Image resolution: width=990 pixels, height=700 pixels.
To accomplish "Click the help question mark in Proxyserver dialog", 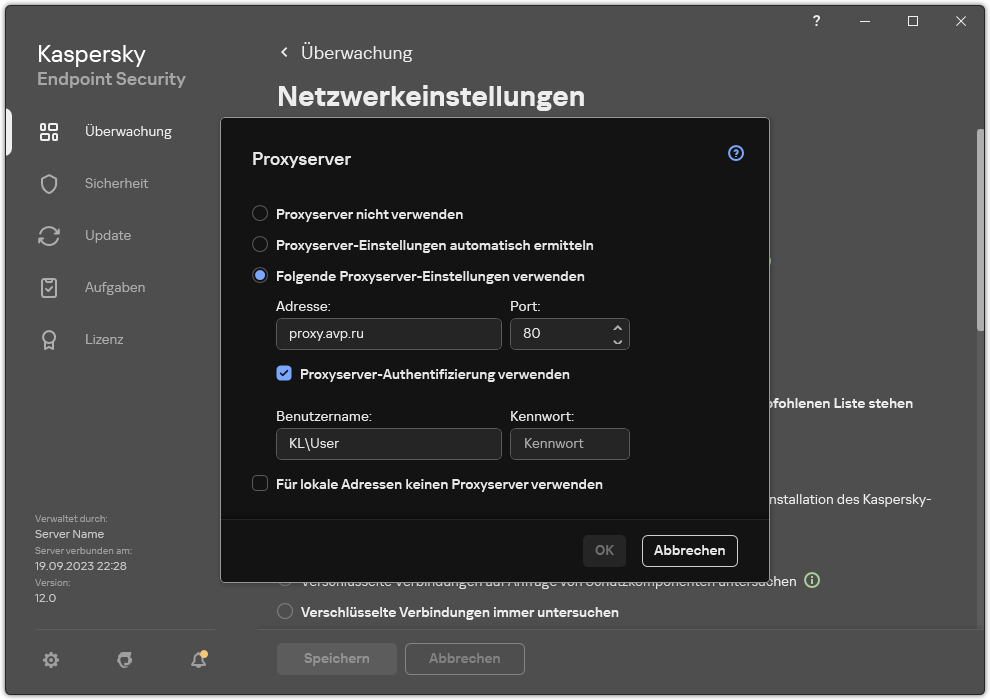I will (735, 153).
